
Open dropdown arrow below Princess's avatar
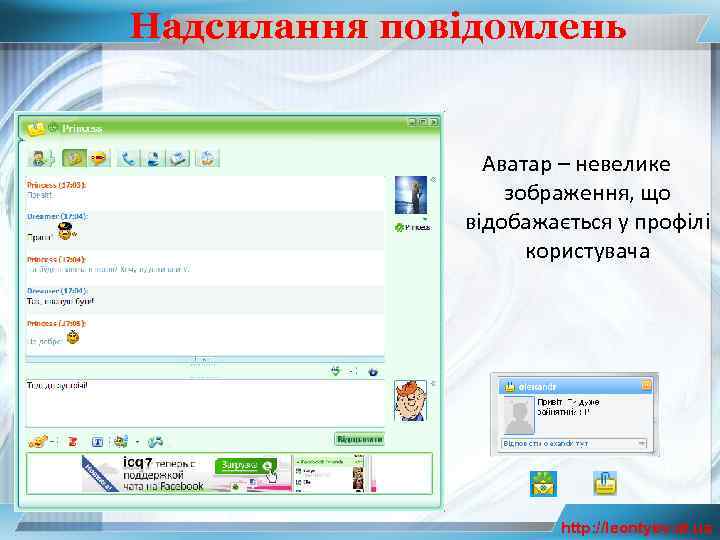coord(425,219)
